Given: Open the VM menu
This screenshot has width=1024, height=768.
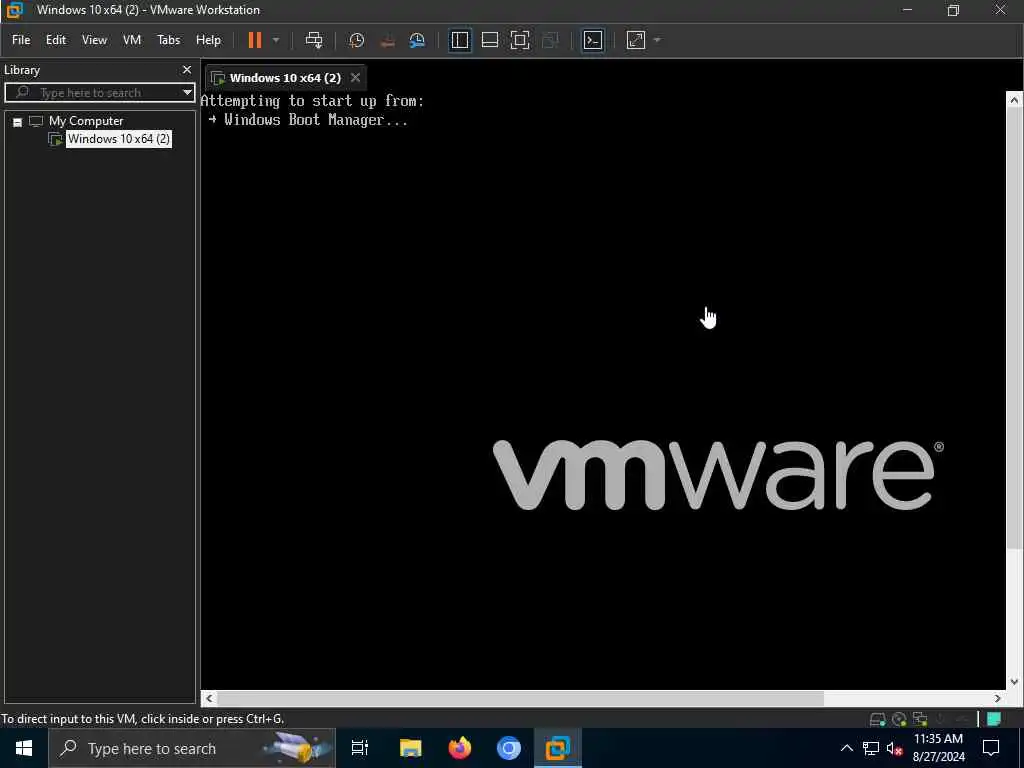Looking at the screenshot, I should (x=132, y=40).
